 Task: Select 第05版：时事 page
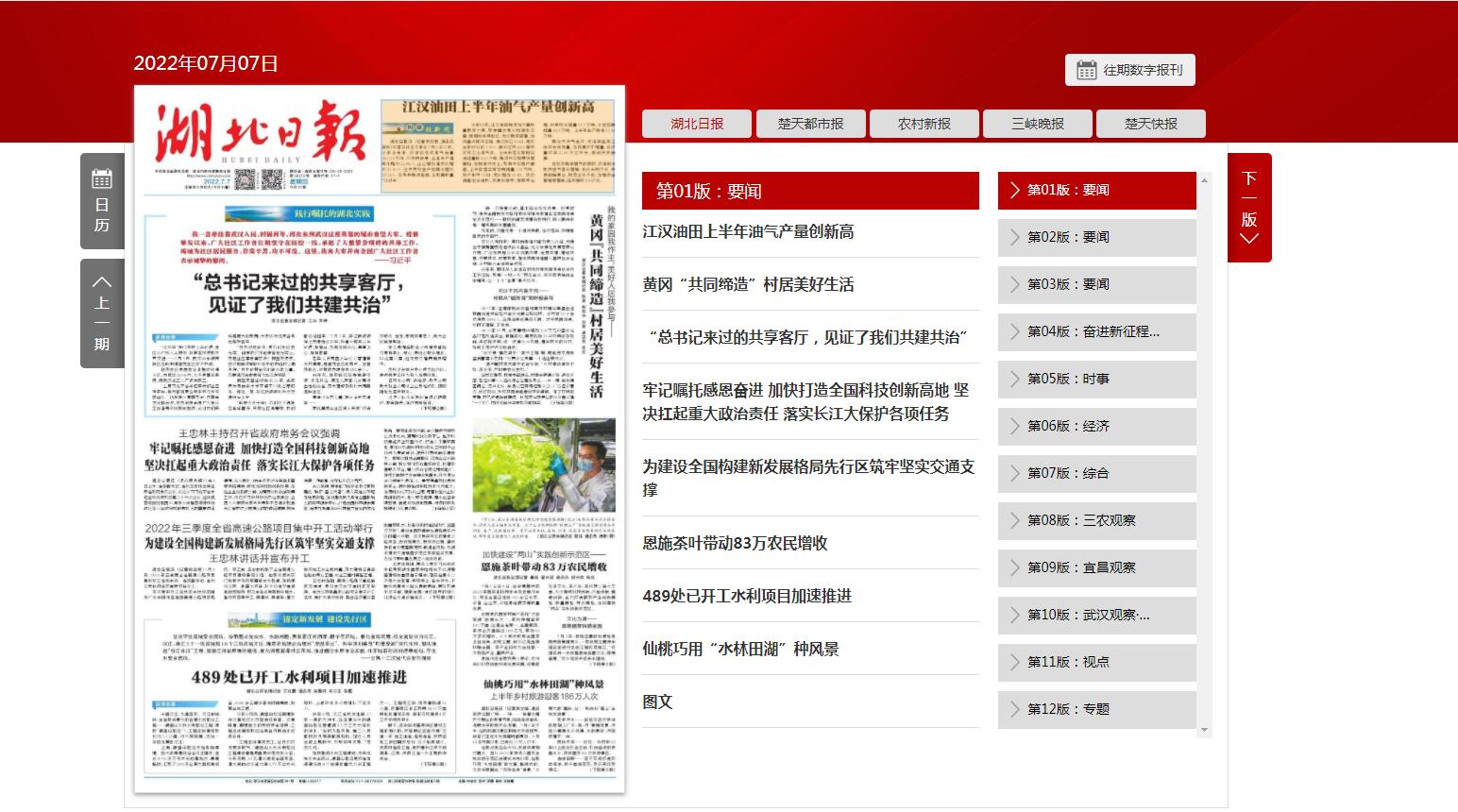[x=1097, y=379]
